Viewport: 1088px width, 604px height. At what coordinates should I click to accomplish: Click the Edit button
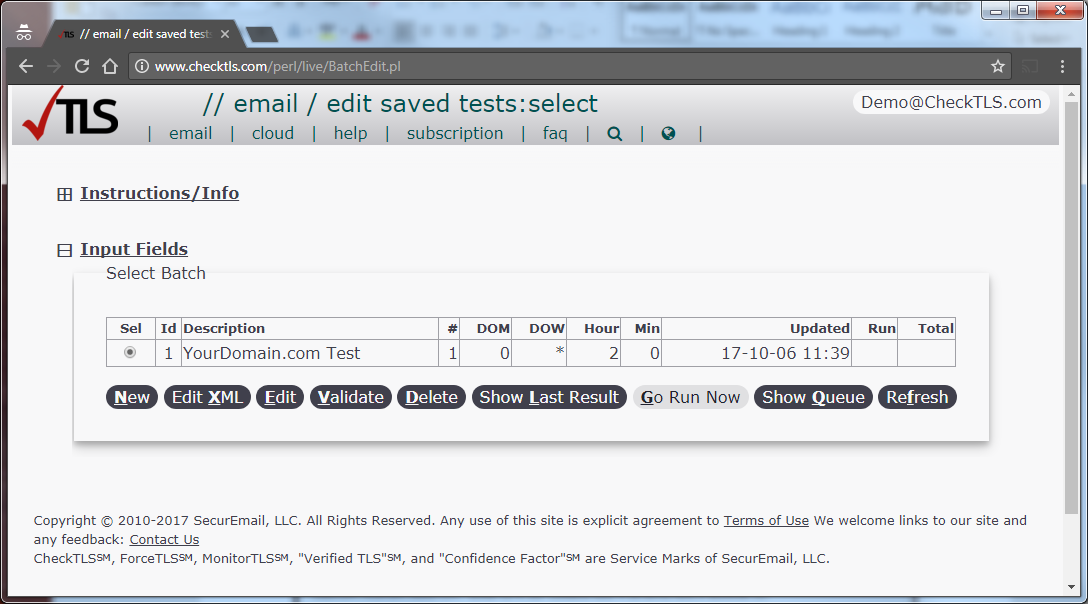pos(280,397)
